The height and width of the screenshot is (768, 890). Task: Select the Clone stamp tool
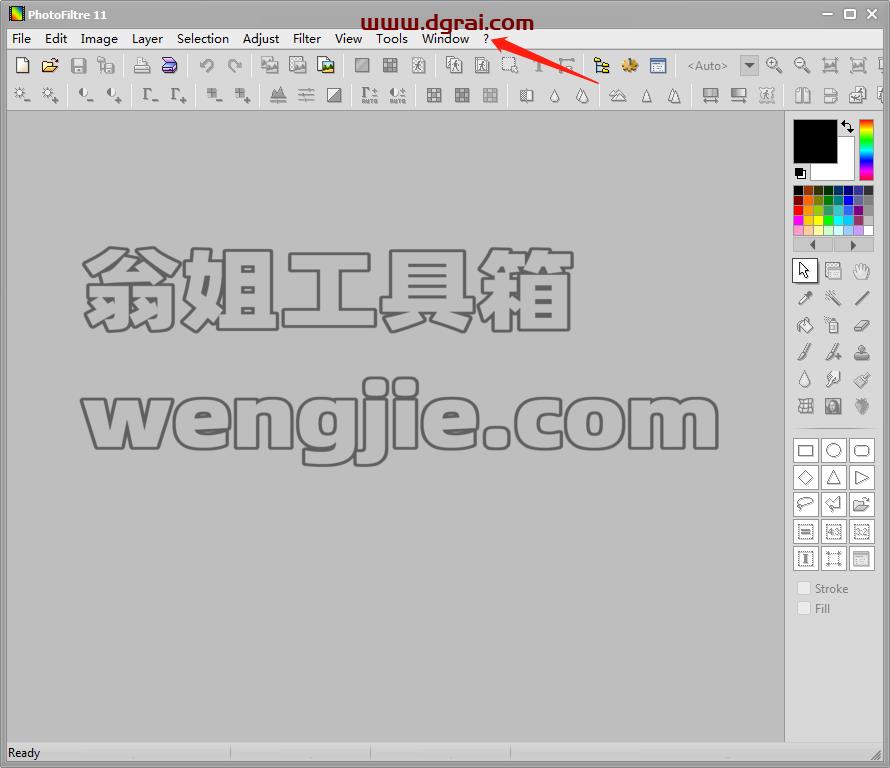tap(861, 352)
